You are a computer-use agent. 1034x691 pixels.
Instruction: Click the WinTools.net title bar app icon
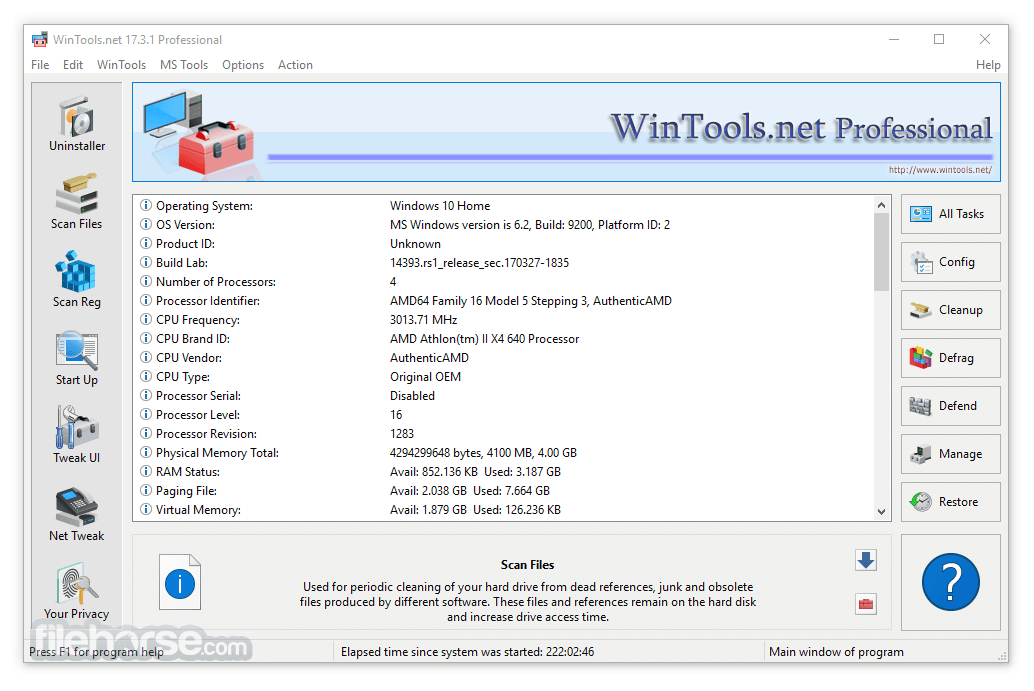point(40,40)
